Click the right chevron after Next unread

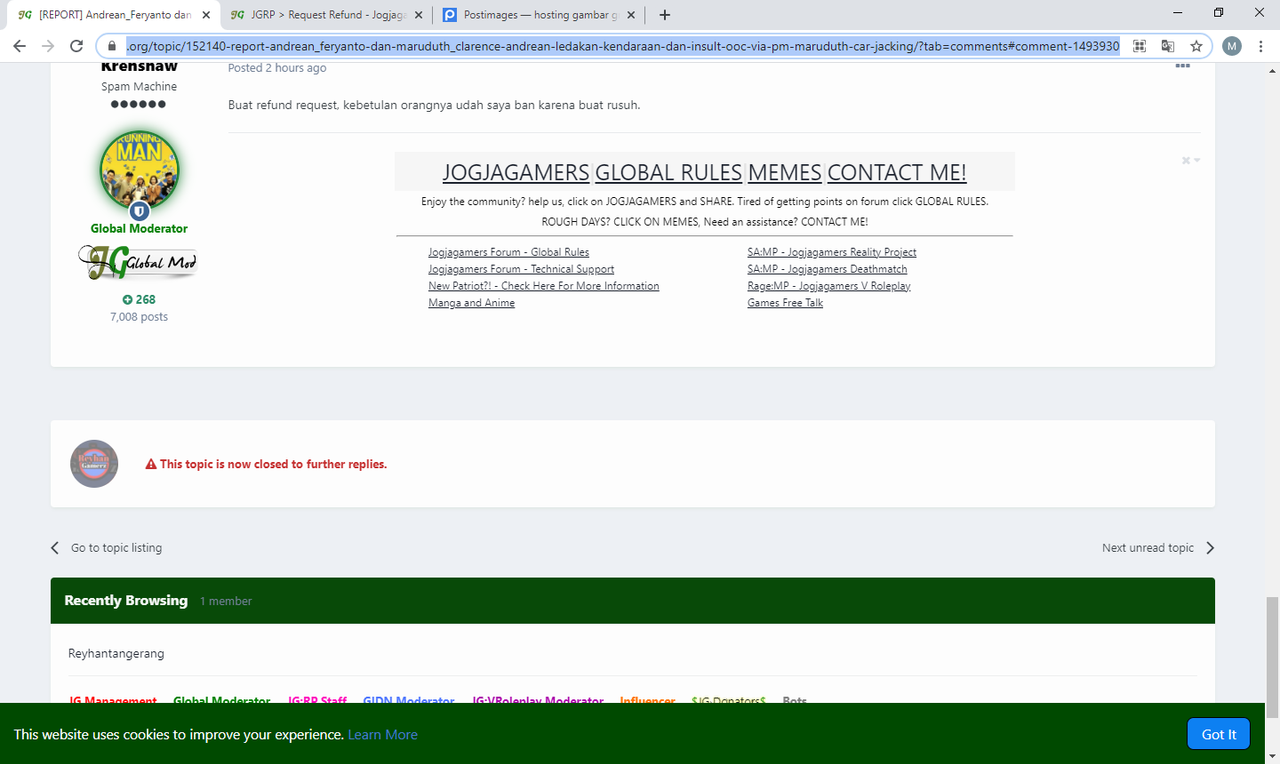(1210, 548)
